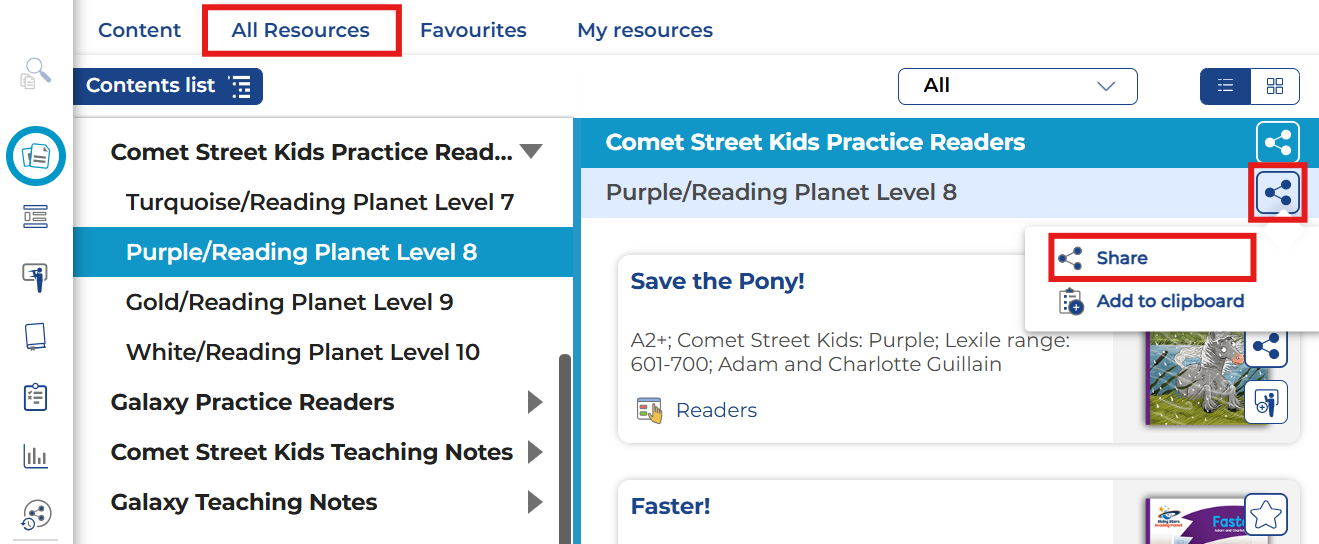Click the assign icon on Save the Pony! card

1265,404
